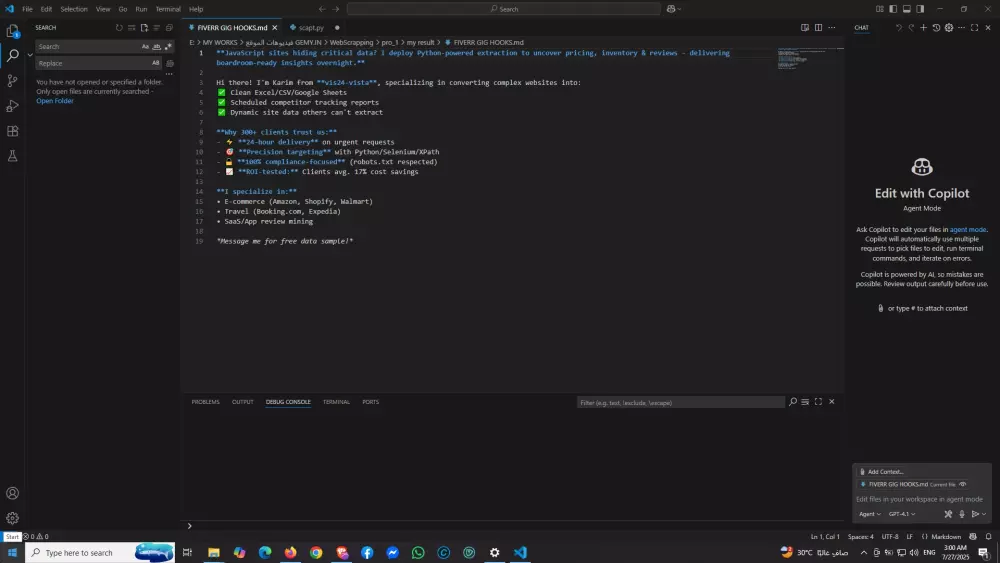Focus the debug console filter field
This screenshot has width=1000, height=563.
680,402
